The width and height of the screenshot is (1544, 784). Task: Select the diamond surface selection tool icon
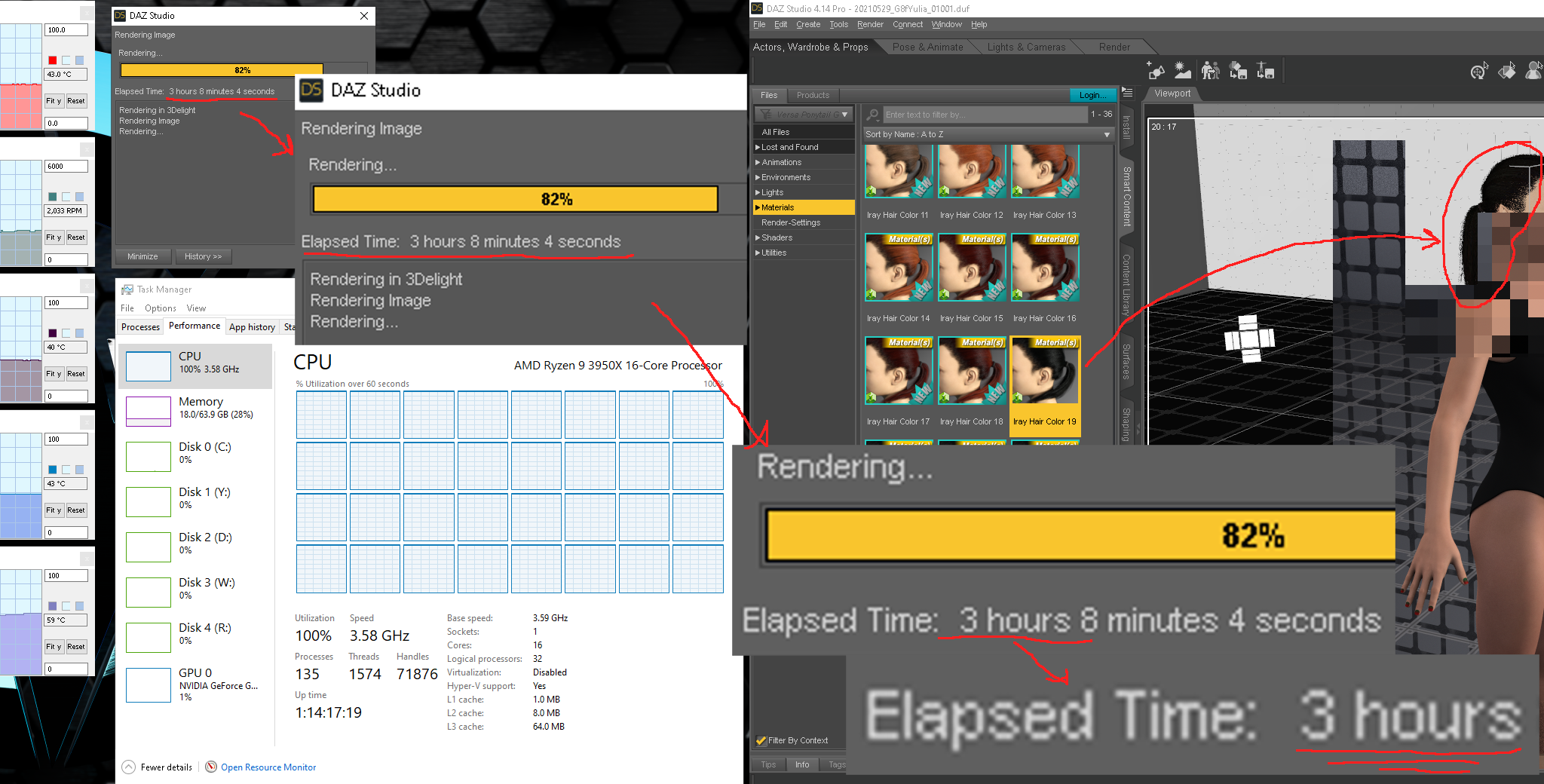click(x=1507, y=71)
